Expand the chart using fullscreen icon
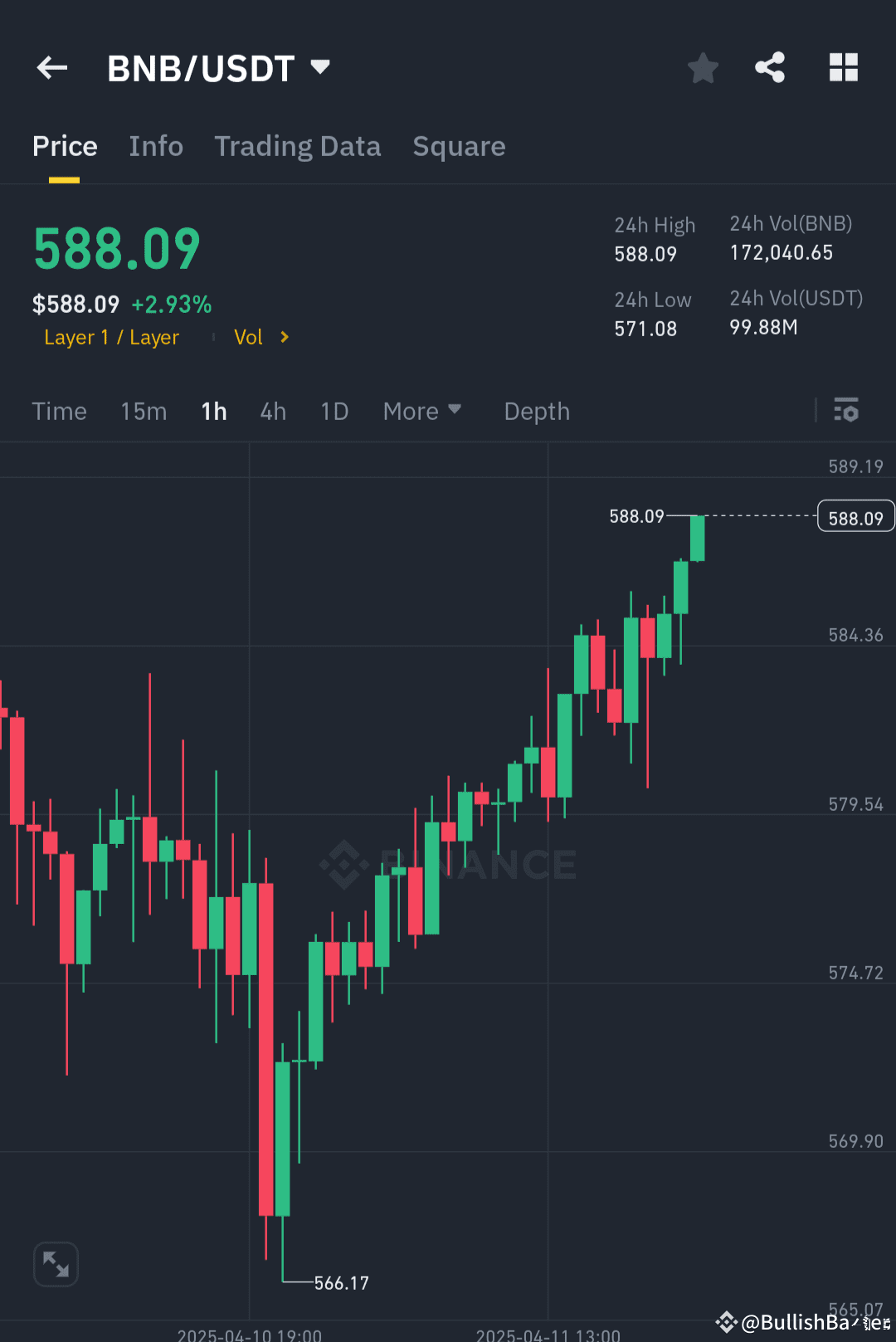This screenshot has width=896, height=1342. coord(56,1264)
